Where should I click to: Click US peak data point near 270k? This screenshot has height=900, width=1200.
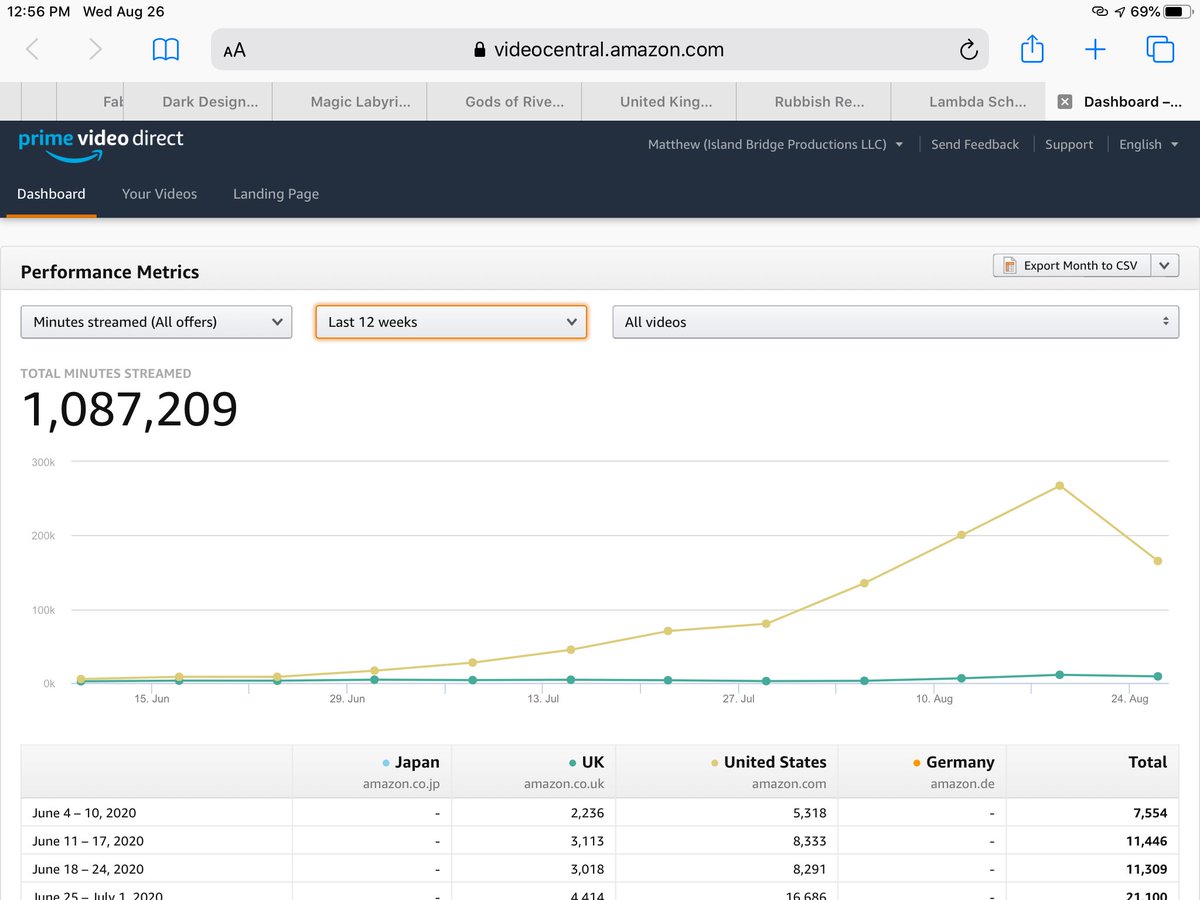[1060, 486]
